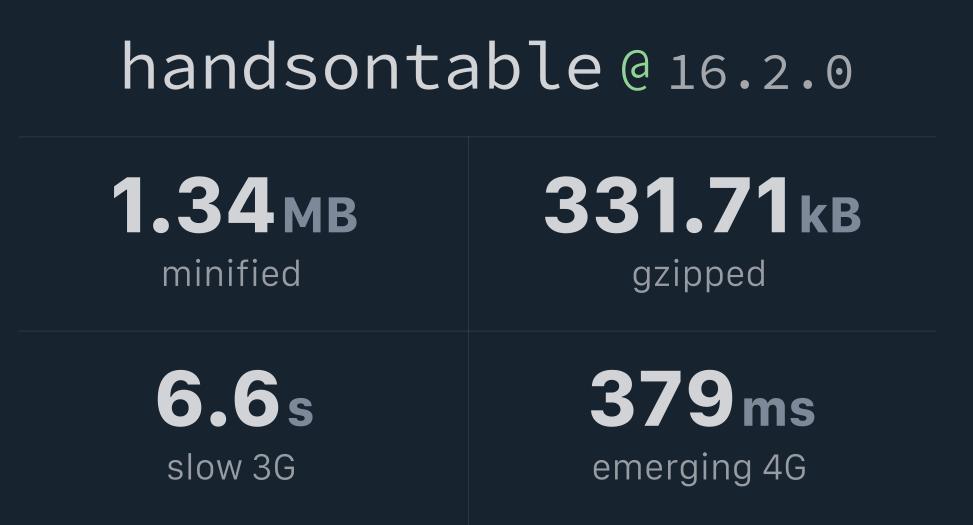Select the gzipped label text
The height and width of the screenshot is (525, 973).
pos(699,273)
